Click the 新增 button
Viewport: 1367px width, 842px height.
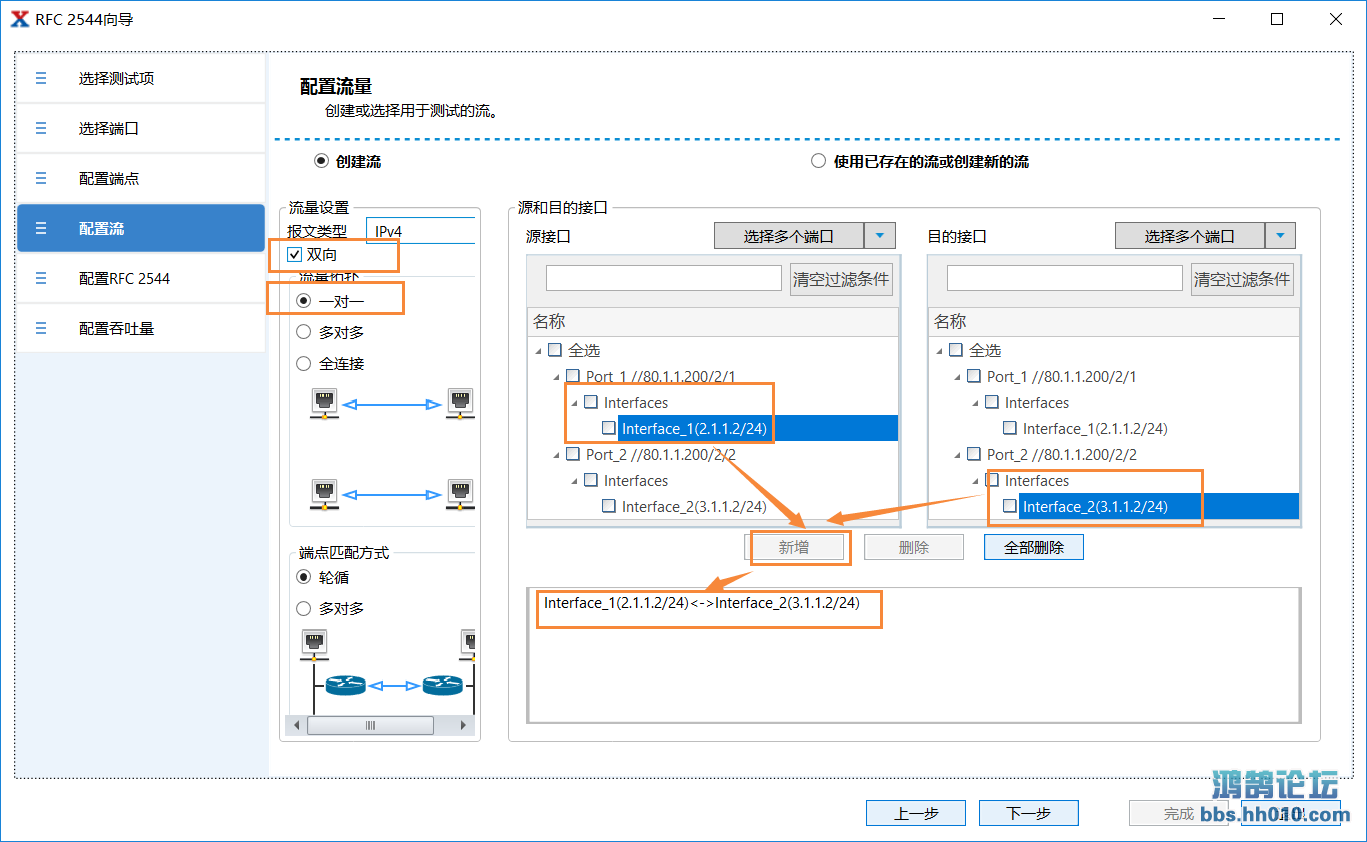(794, 547)
